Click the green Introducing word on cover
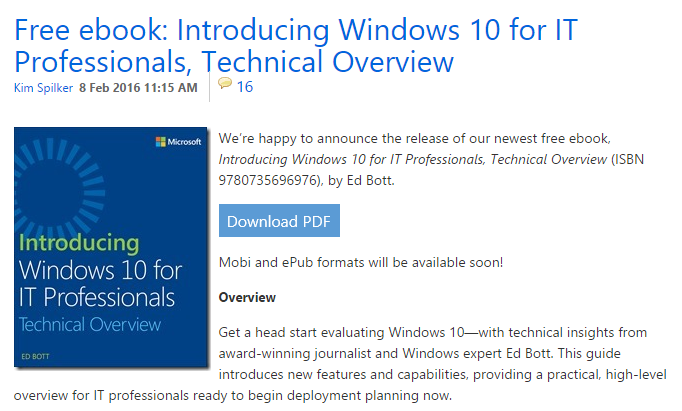This screenshot has height=411, width=682. coord(80,243)
